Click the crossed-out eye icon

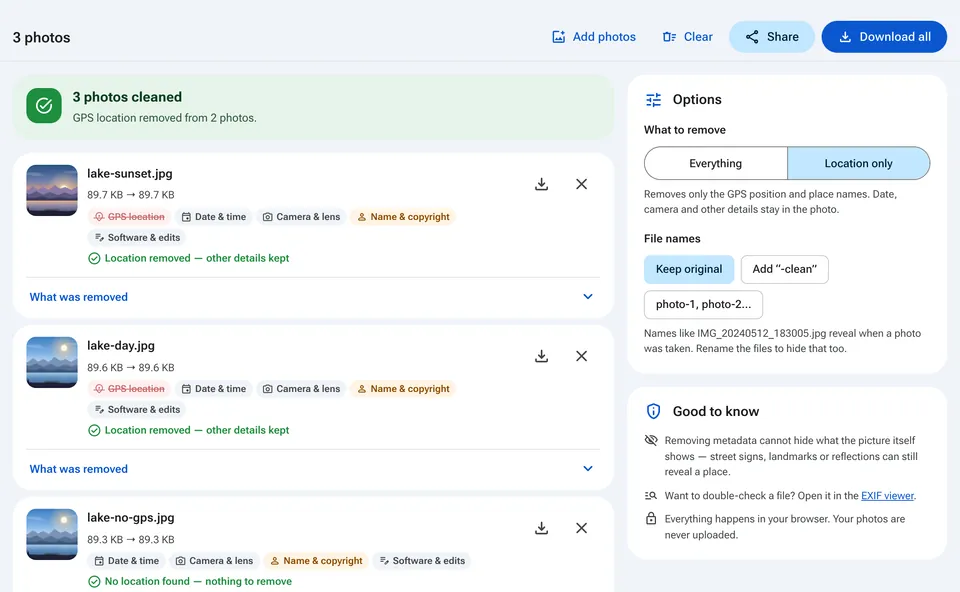tap(651, 440)
